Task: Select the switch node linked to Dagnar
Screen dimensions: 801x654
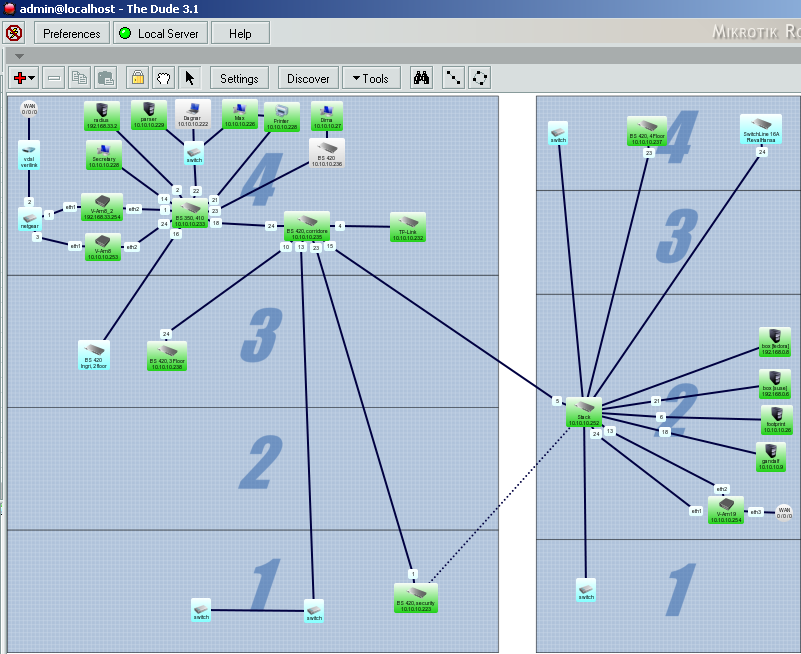Action: (x=194, y=154)
